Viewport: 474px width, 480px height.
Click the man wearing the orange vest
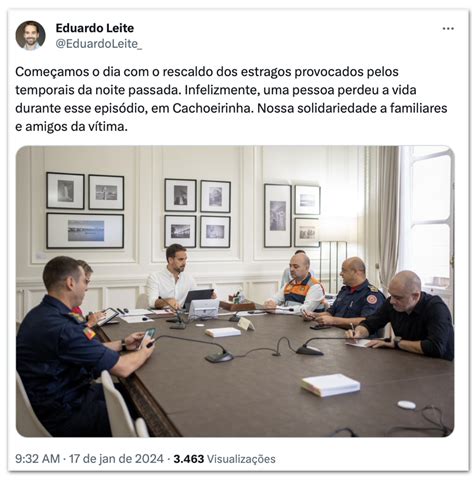tap(300, 283)
